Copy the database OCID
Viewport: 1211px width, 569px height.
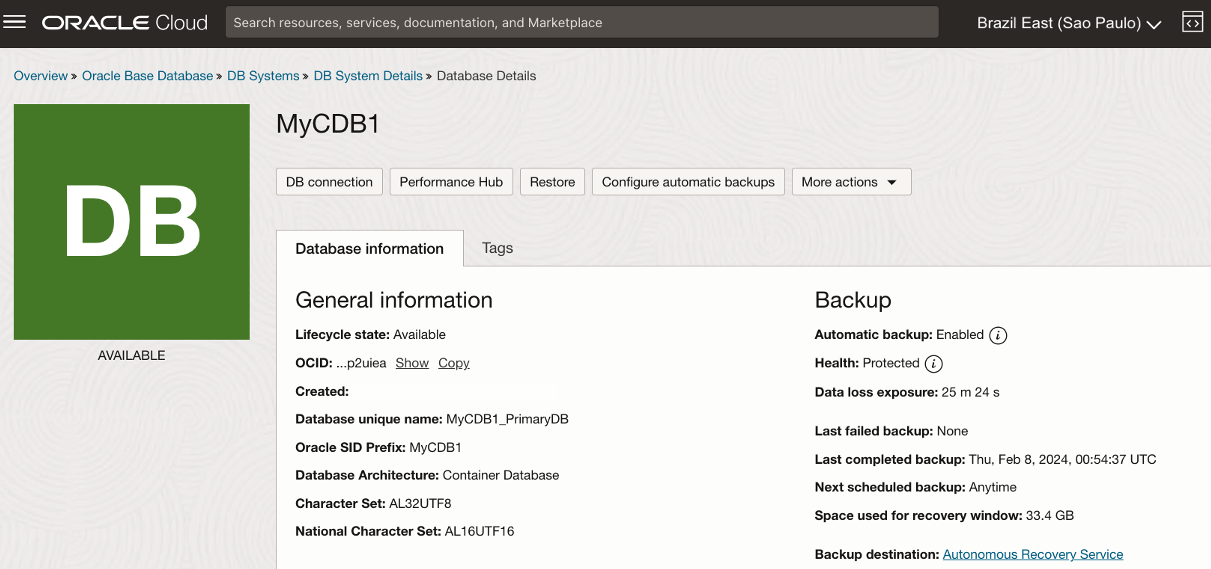[453, 363]
